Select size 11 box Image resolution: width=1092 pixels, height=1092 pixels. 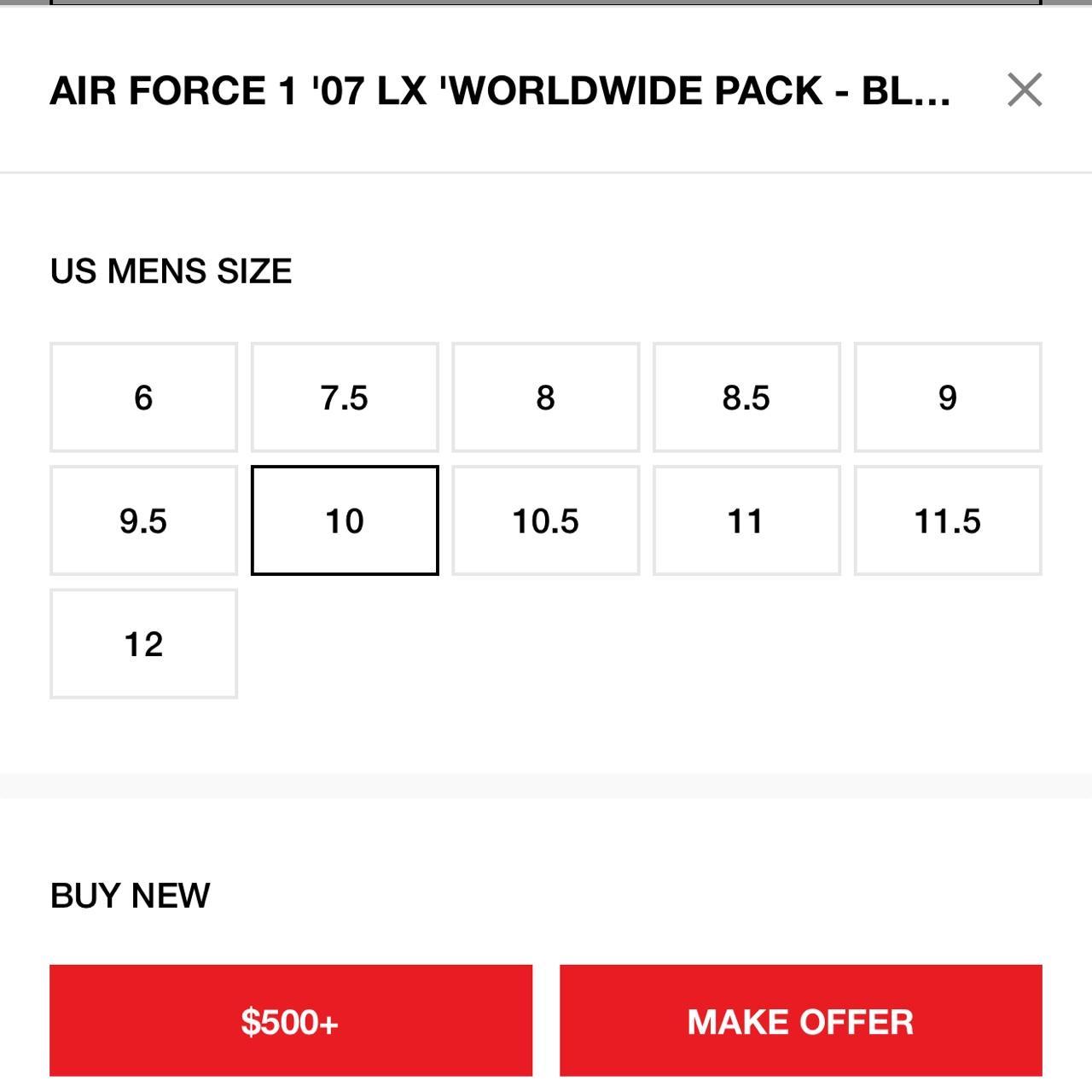coord(746,520)
